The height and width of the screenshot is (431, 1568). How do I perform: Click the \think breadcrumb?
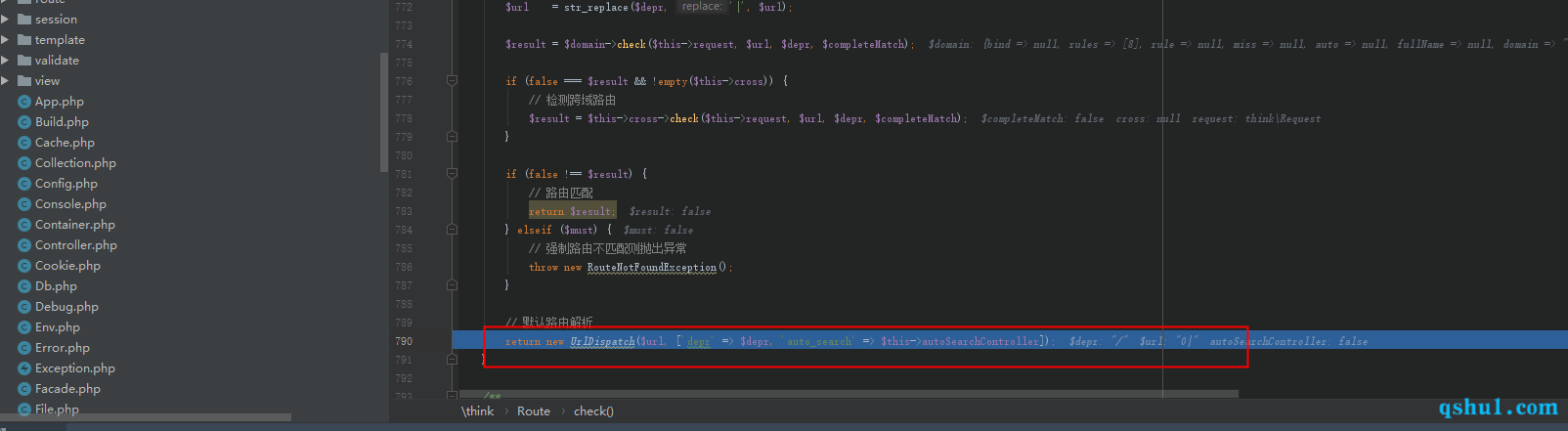[x=478, y=411]
